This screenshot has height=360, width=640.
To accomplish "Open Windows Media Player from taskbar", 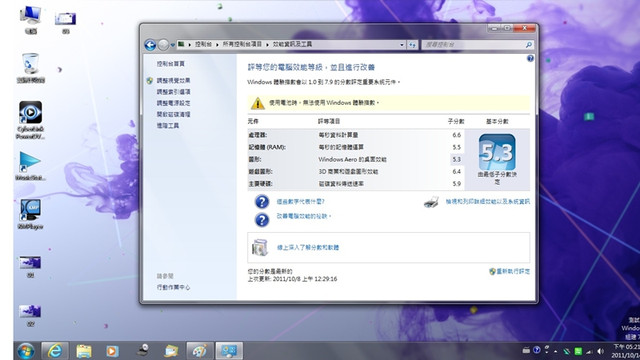I will pyautogui.click(x=112, y=351).
